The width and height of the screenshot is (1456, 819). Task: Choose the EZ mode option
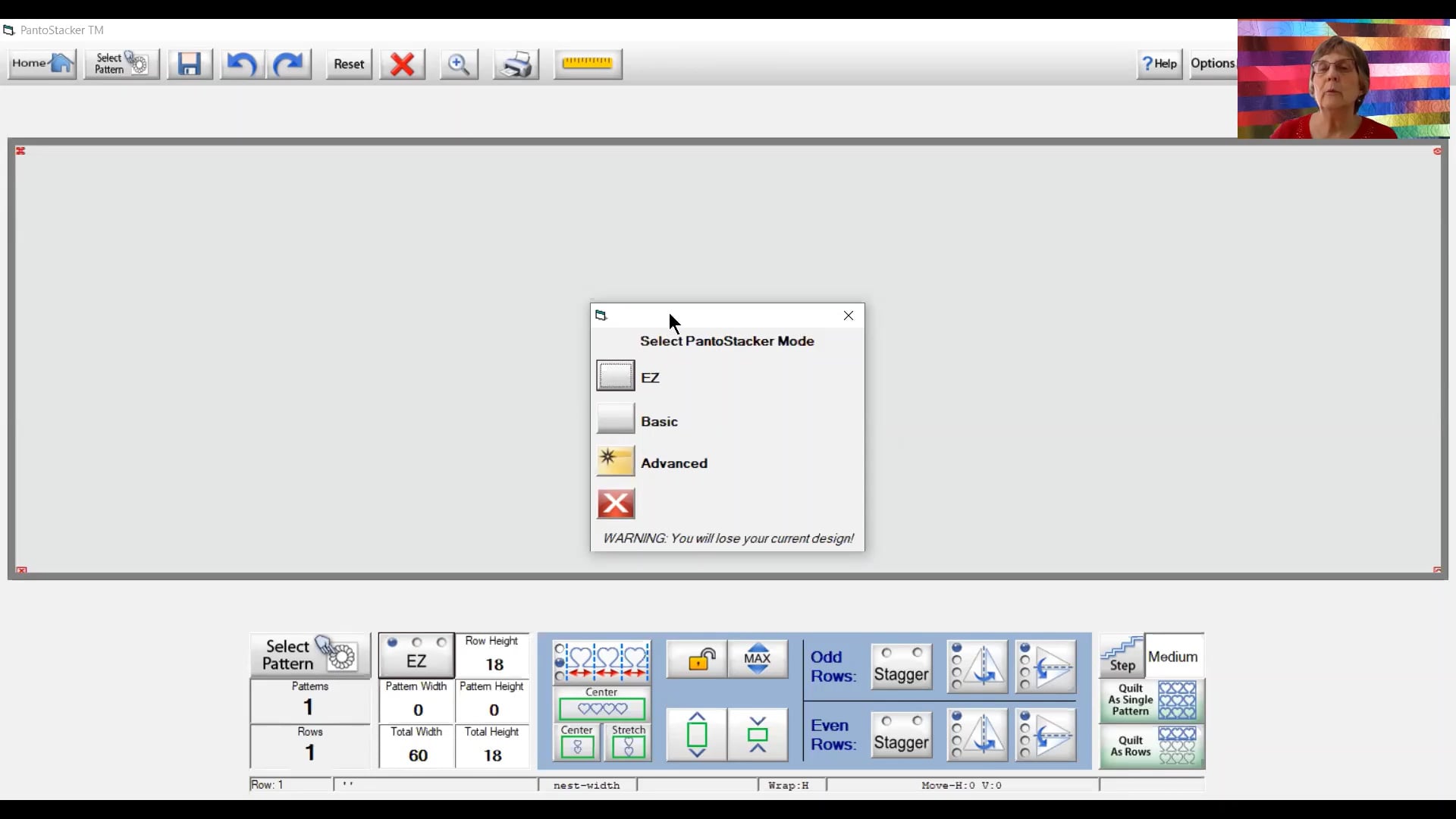point(615,376)
